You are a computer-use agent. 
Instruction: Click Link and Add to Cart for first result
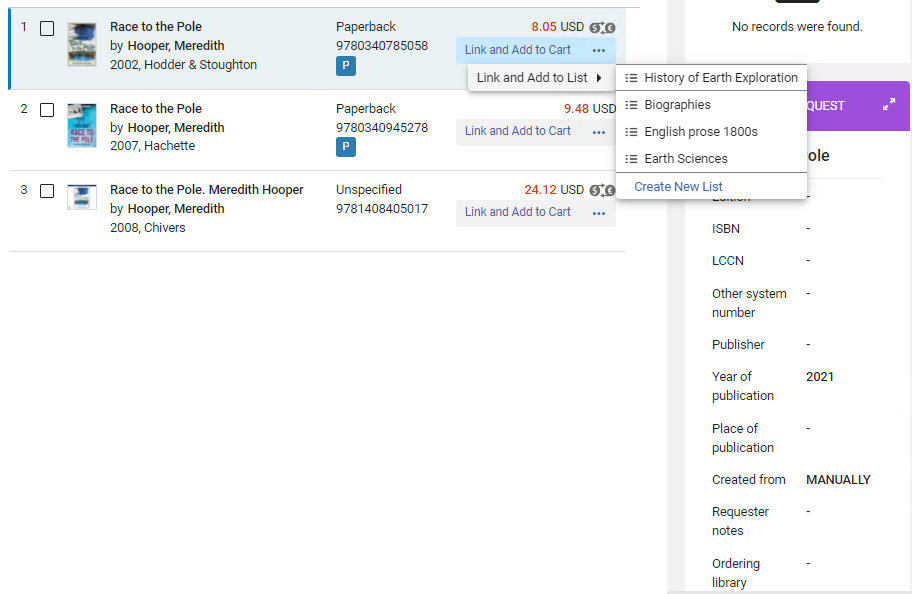coord(518,50)
